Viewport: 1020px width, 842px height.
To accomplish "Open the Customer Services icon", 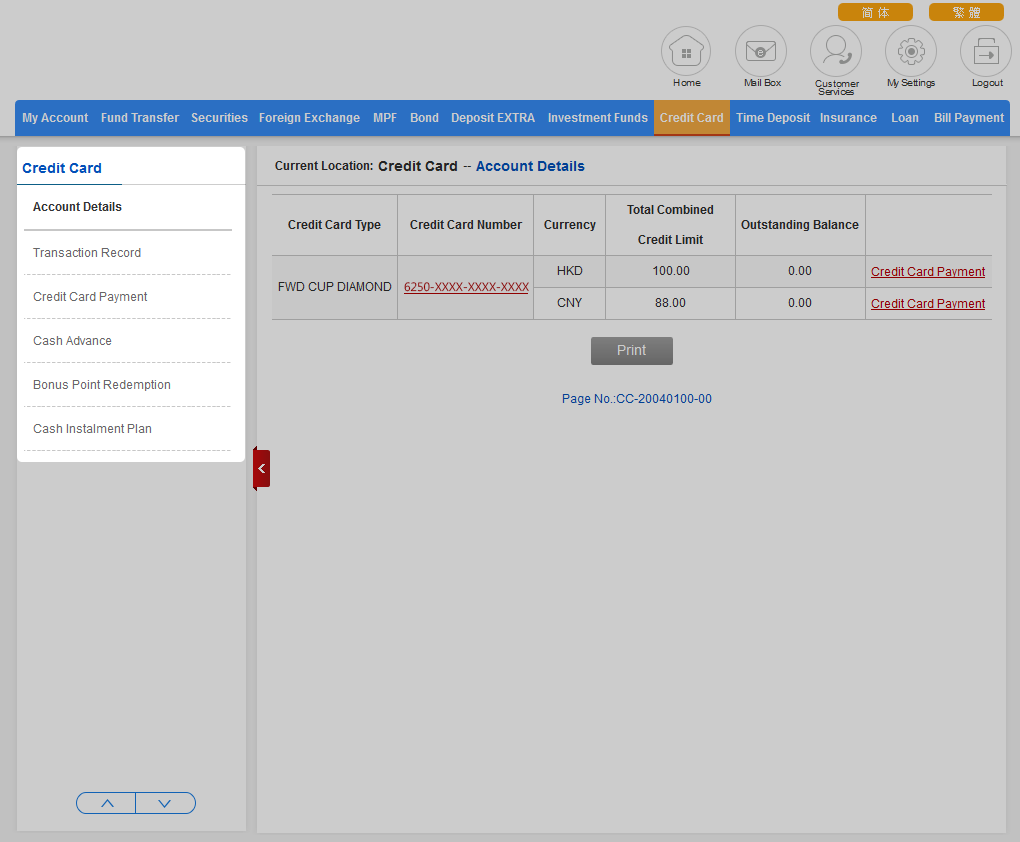I will [x=836, y=51].
